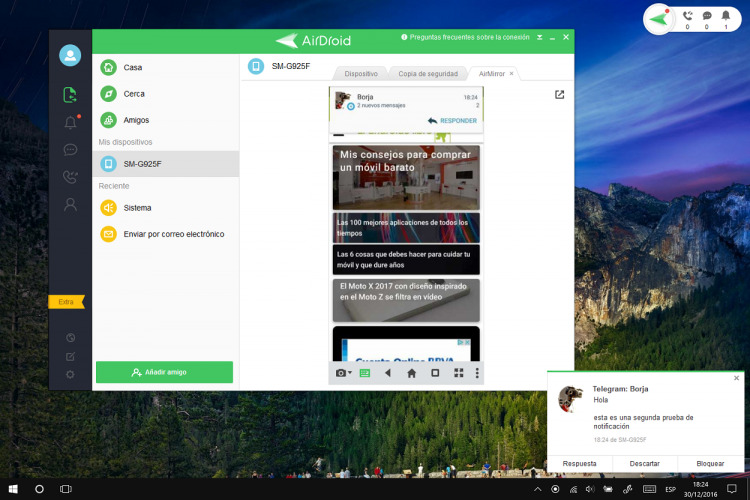Switch to the Dispositivo tab
The image size is (750, 500).
pyautogui.click(x=361, y=74)
